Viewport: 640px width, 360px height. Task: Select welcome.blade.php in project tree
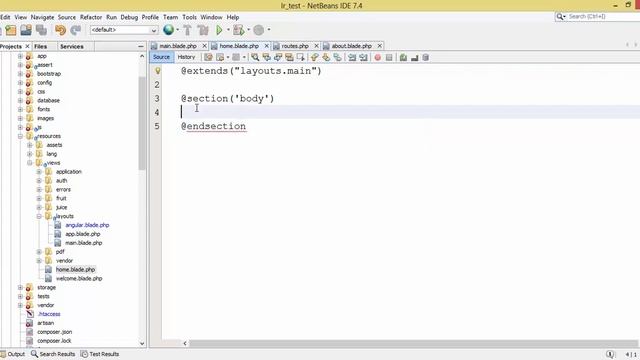79,279
